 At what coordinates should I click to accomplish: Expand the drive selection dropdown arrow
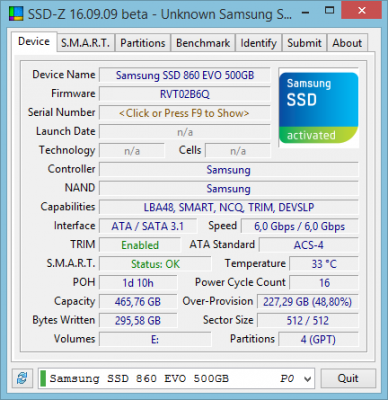(x=307, y=379)
